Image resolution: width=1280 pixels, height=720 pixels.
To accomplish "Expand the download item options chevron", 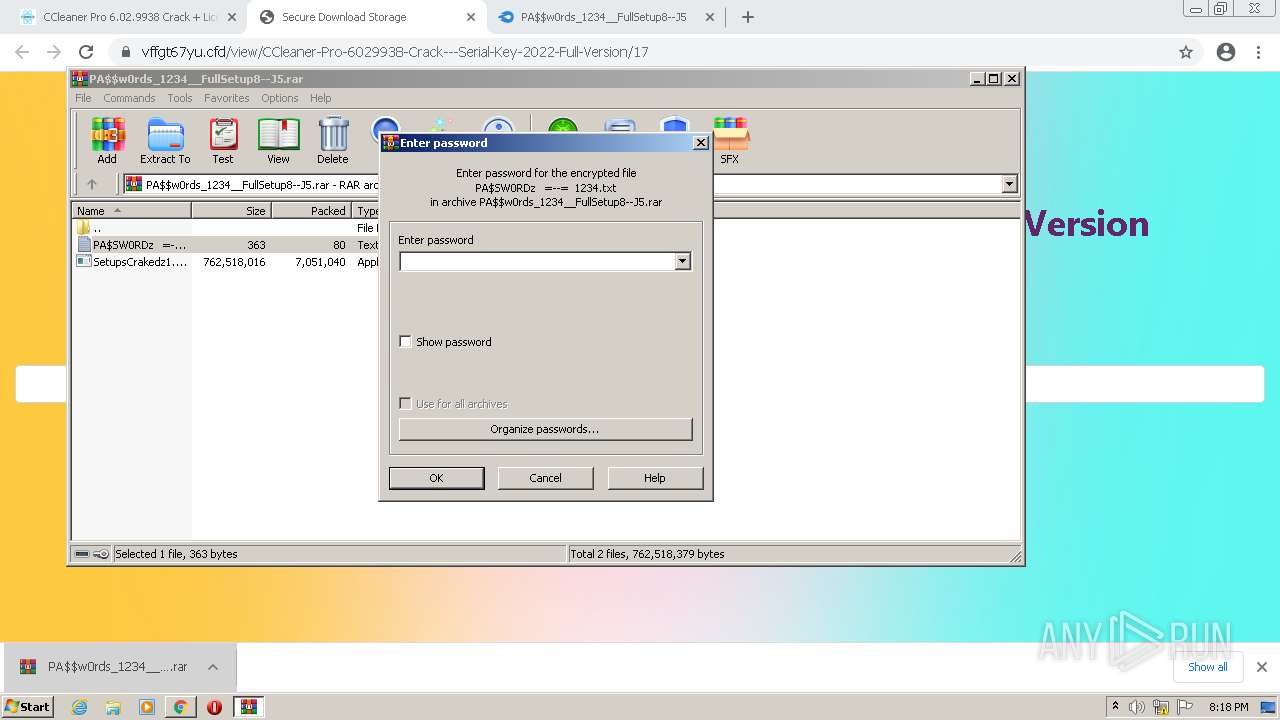I will (x=213, y=667).
